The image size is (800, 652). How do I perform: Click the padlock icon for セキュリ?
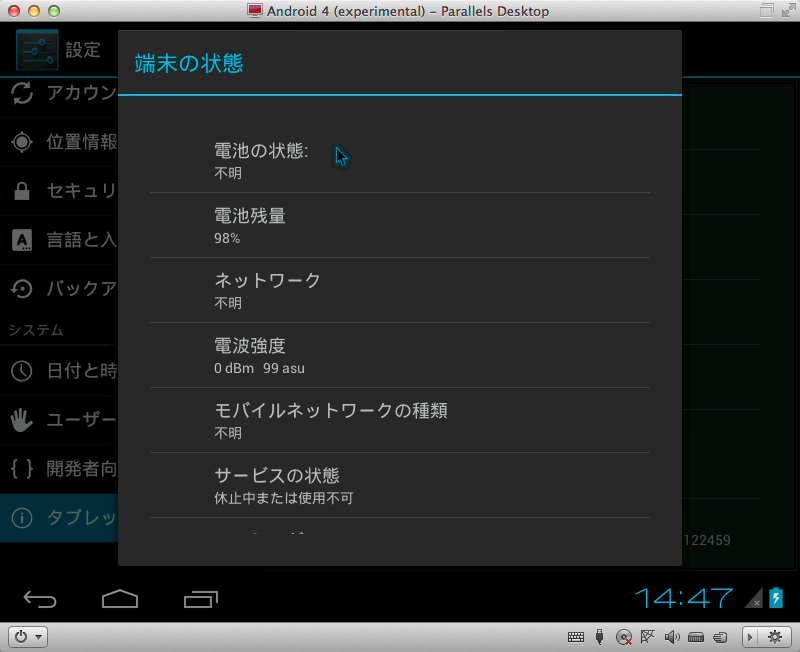[x=22, y=191]
